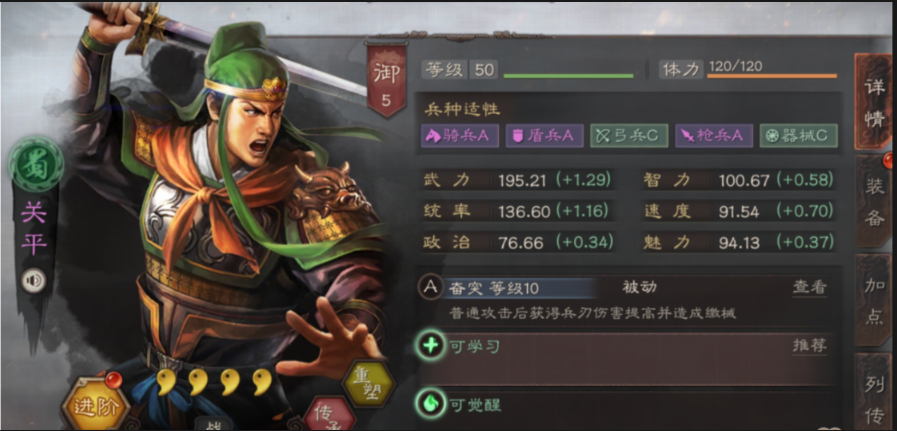Image resolution: width=897 pixels, height=431 pixels.
Task: Tap the yellow star rank markers
Action: click(215, 382)
